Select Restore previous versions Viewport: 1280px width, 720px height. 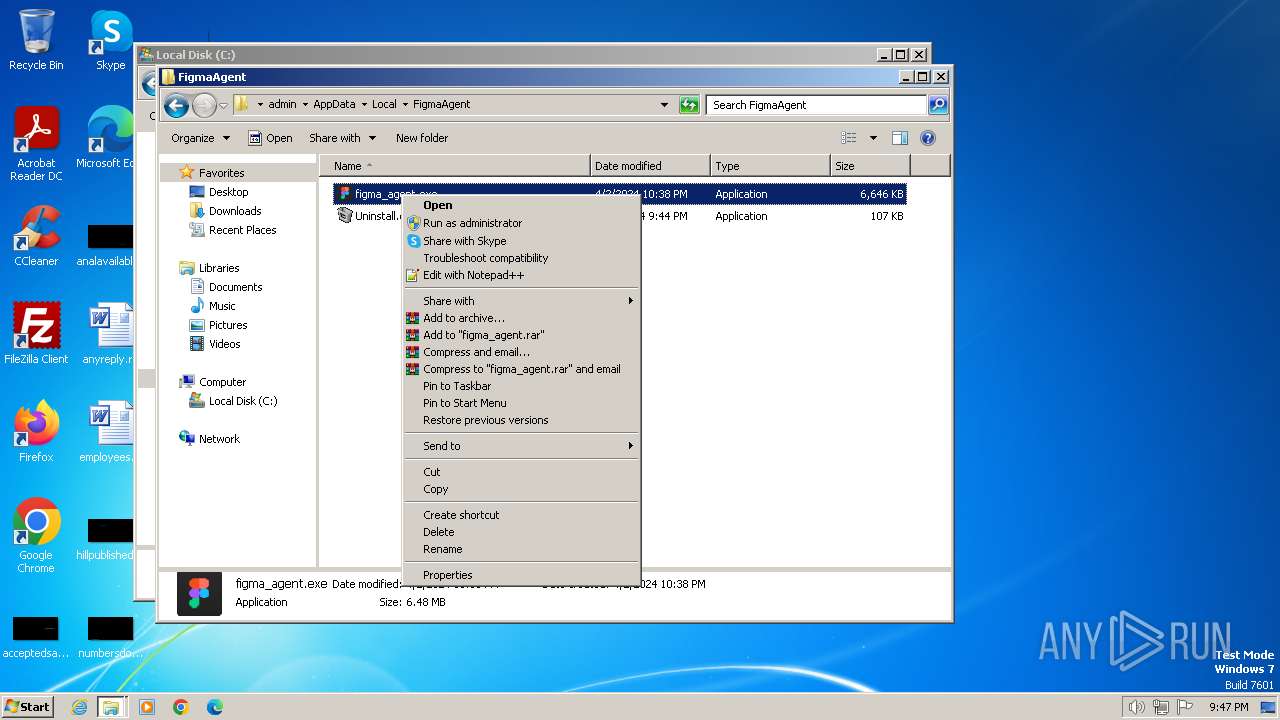(x=521, y=420)
